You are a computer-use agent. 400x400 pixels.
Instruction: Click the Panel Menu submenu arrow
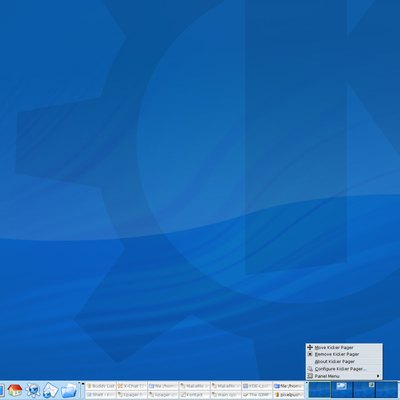(378, 376)
